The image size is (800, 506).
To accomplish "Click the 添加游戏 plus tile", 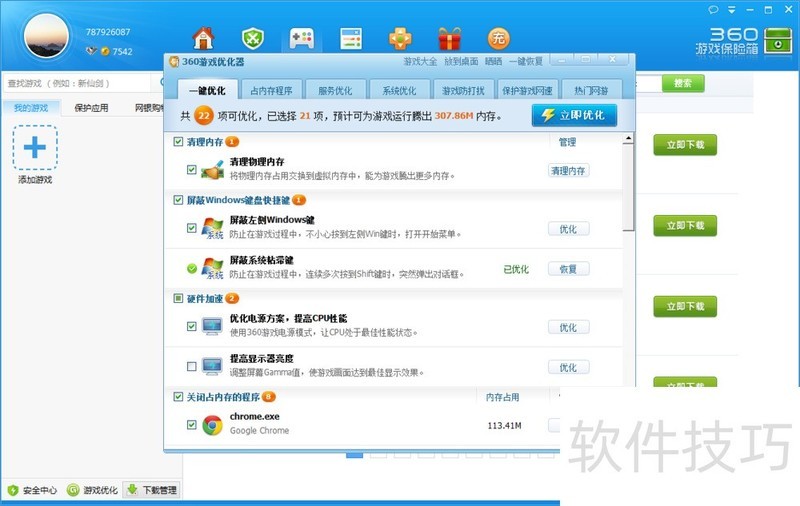I will pyautogui.click(x=35, y=148).
